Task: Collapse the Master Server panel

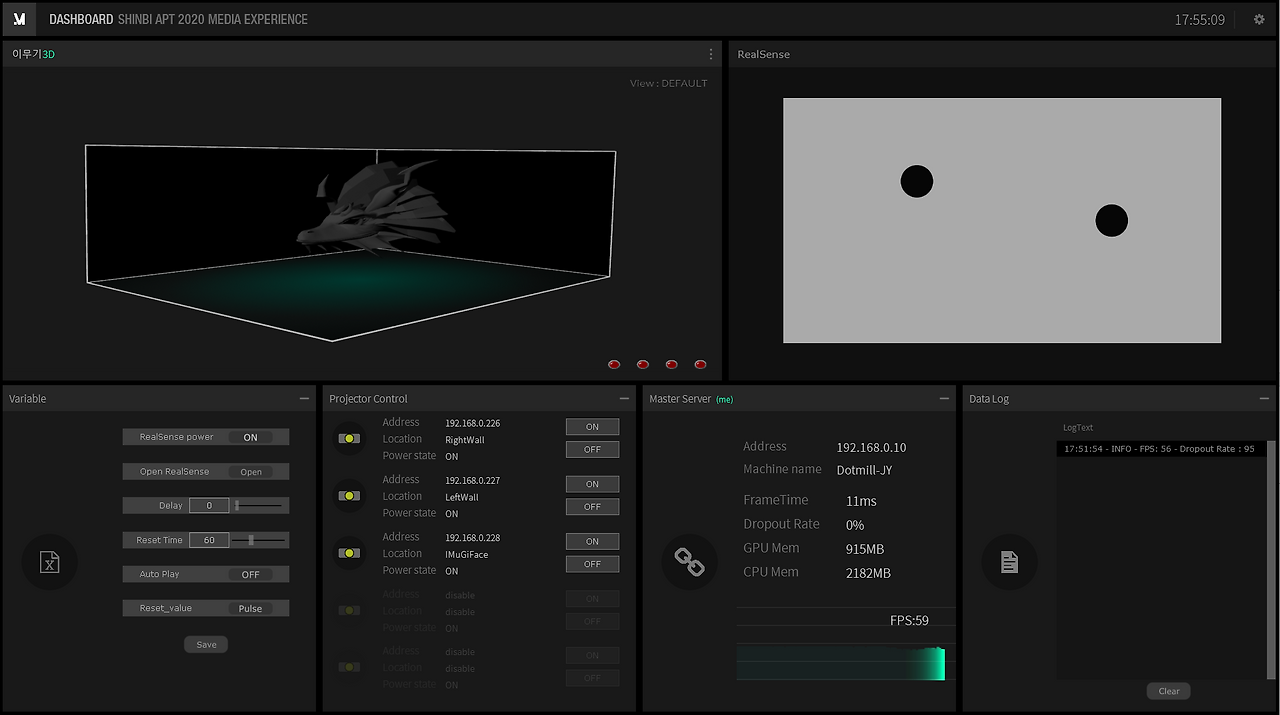Action: tap(943, 398)
